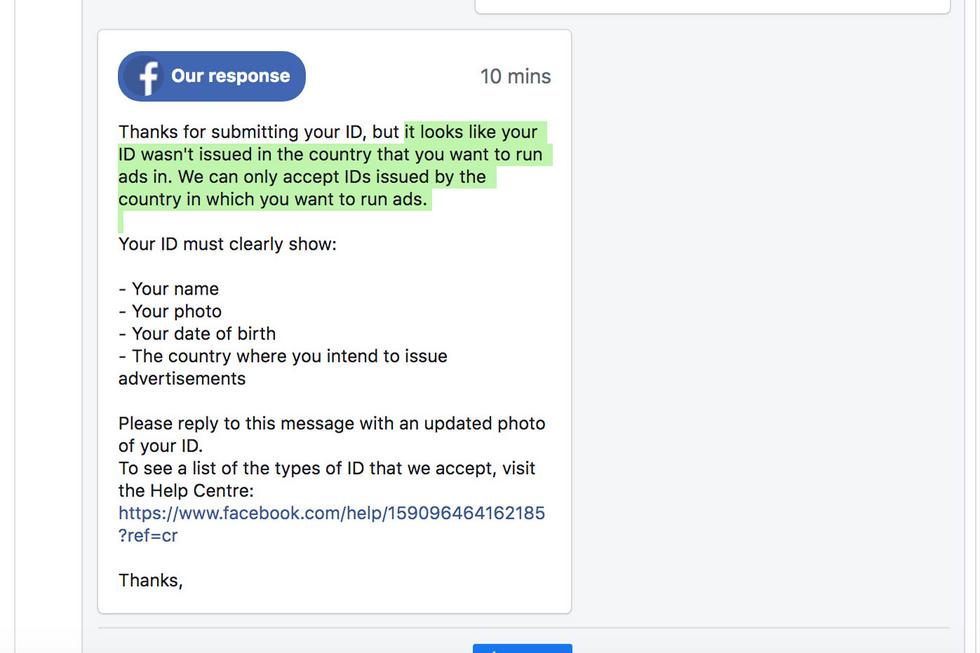Click "The country where you intend" line
The width and height of the screenshot is (980, 653).
tap(283, 356)
